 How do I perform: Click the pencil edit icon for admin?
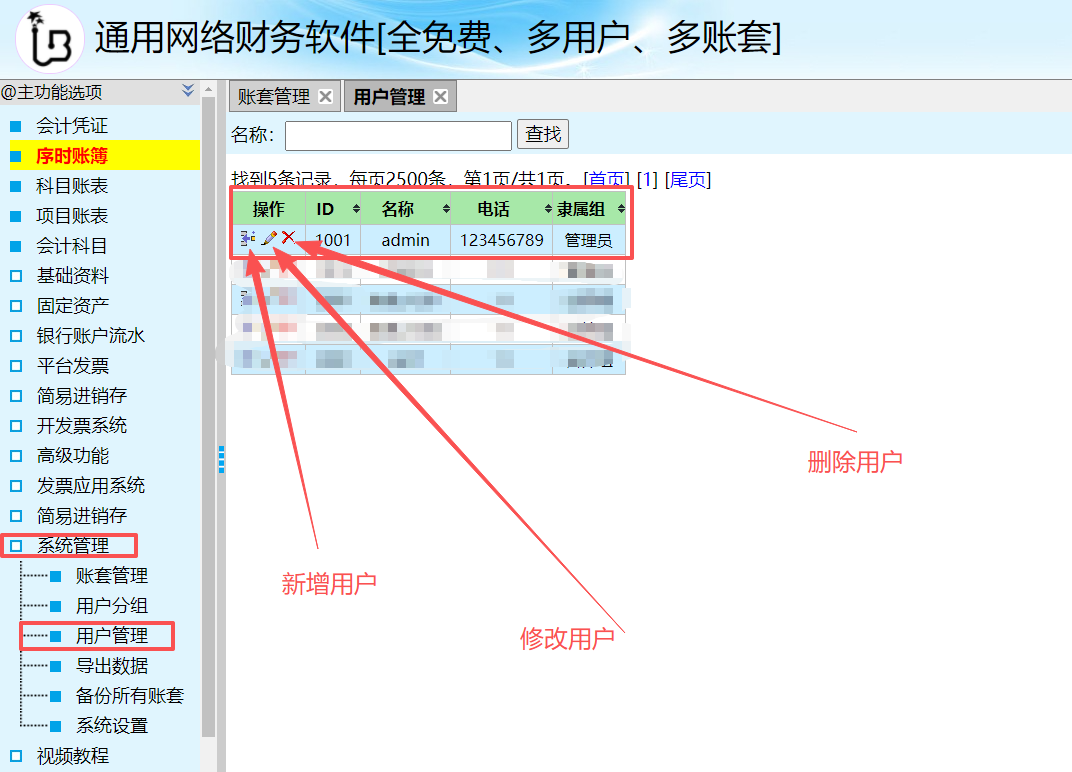269,239
